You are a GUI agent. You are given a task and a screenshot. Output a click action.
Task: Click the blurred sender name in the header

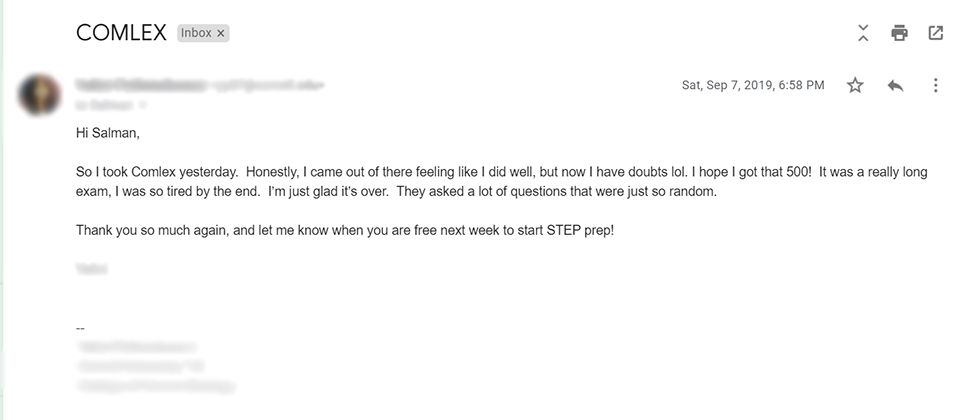coord(141,84)
